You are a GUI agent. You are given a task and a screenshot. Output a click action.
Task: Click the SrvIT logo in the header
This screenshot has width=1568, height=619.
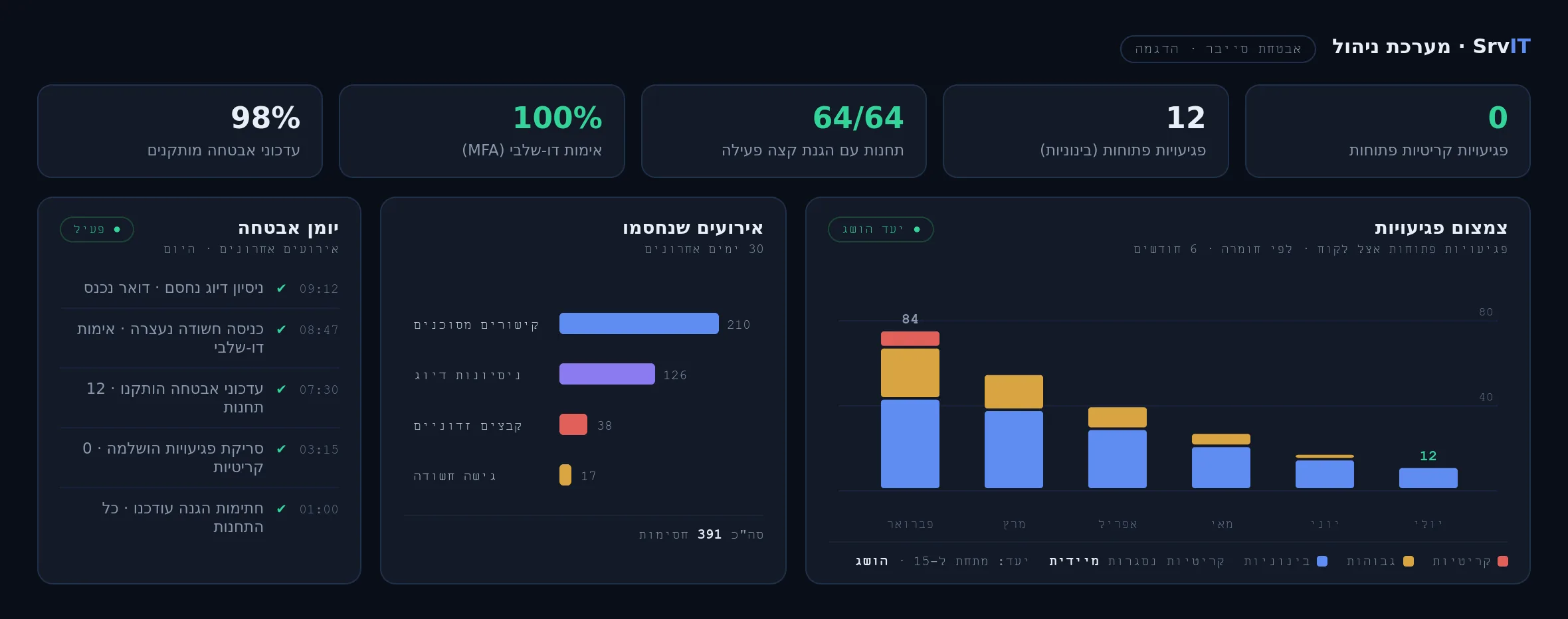click(1502, 46)
